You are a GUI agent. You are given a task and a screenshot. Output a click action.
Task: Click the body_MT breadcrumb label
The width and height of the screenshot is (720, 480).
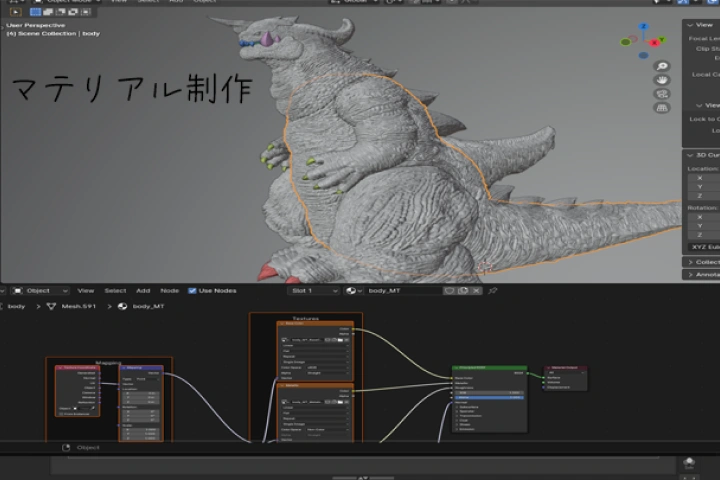(x=148, y=306)
